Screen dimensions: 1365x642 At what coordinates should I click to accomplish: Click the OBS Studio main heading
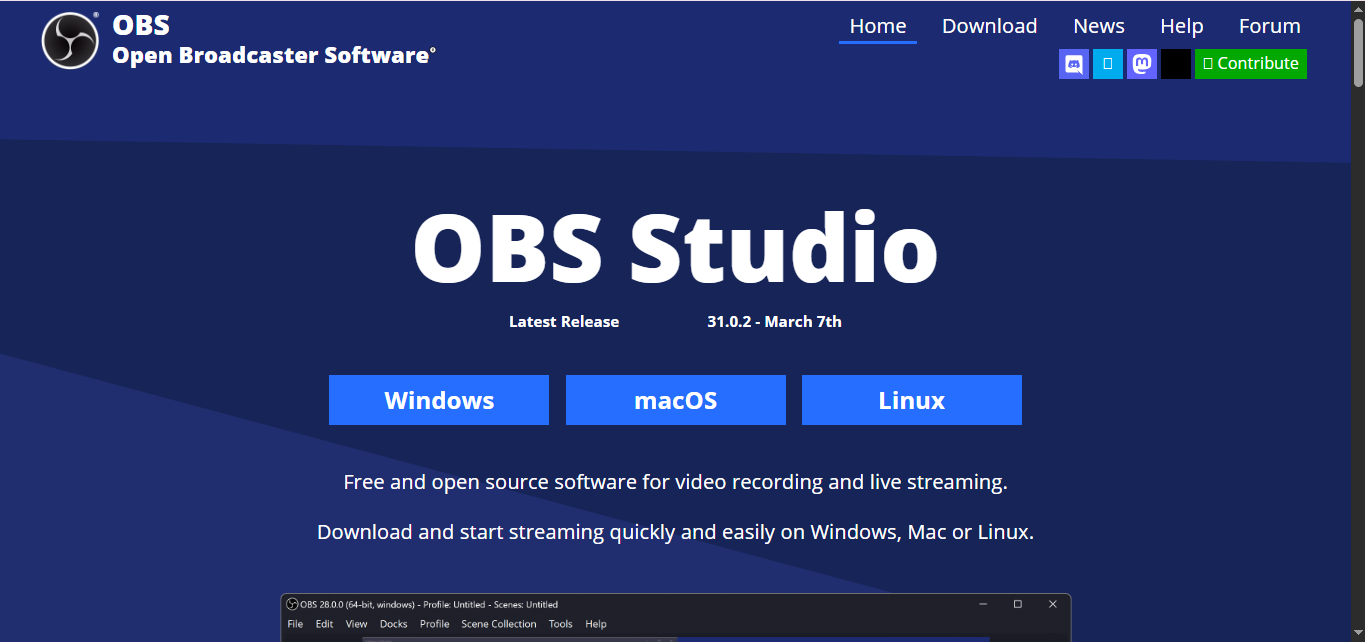tap(676, 248)
